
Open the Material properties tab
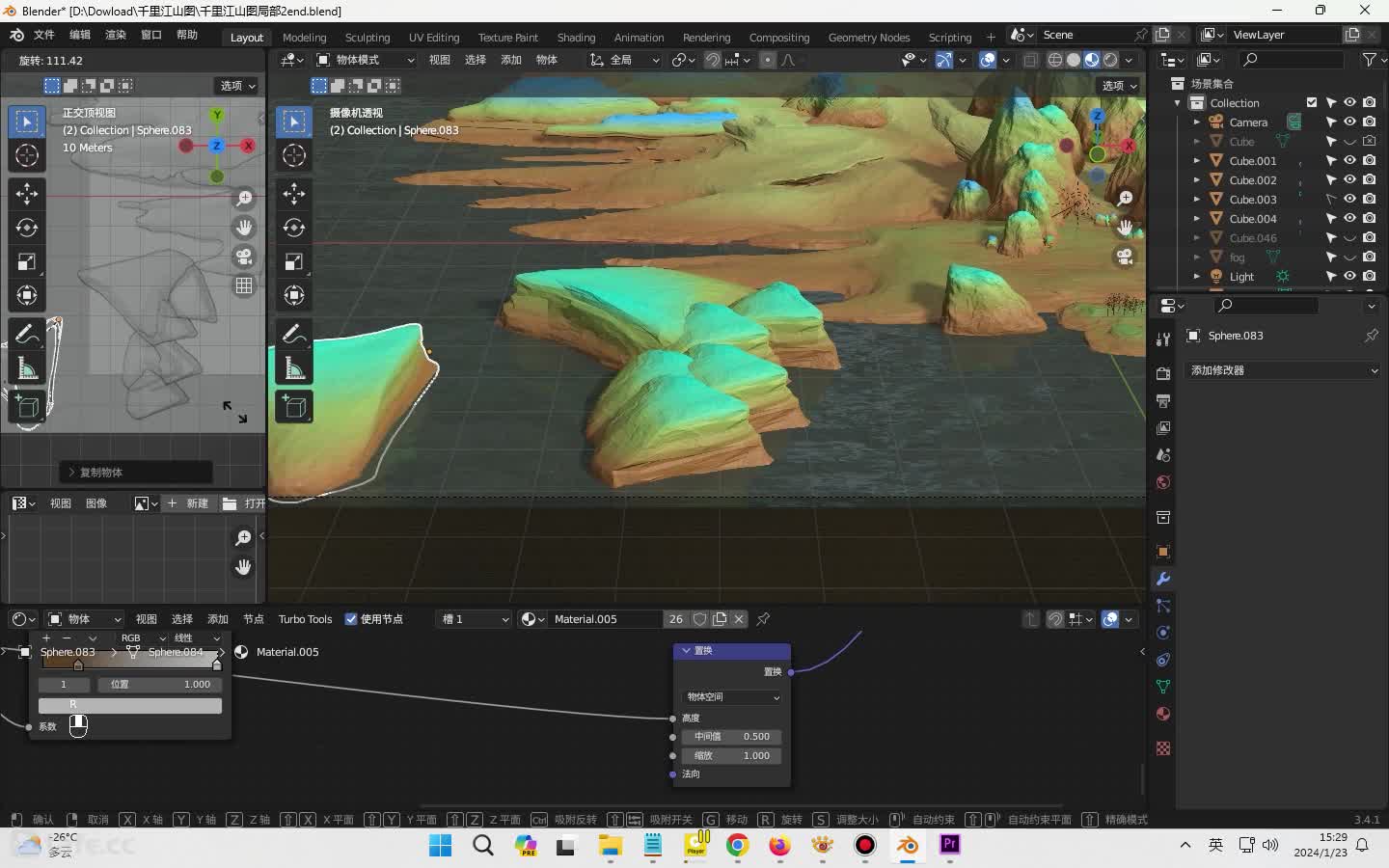tap(1163, 714)
